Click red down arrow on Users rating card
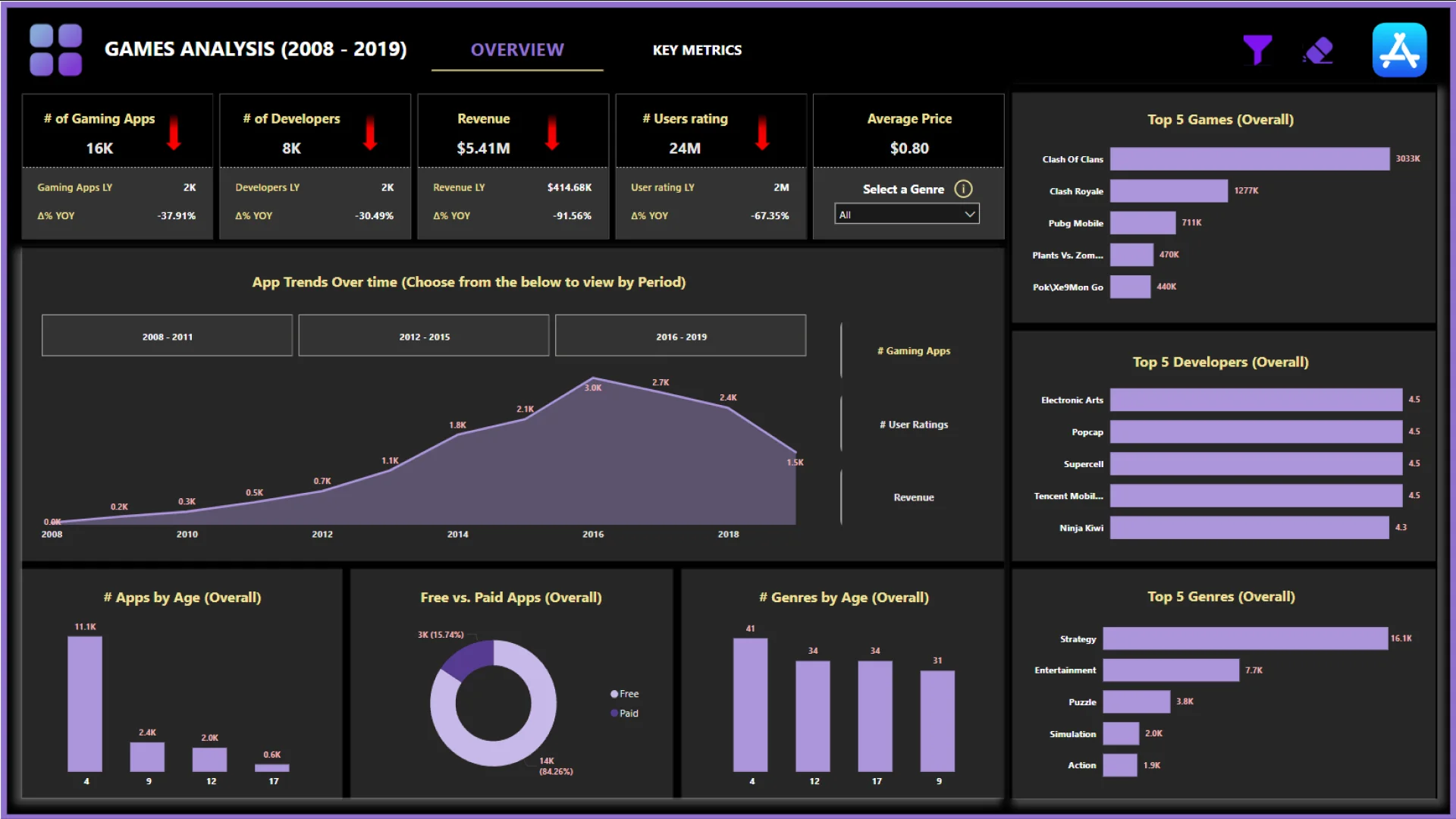The width and height of the screenshot is (1456, 819). (x=762, y=132)
